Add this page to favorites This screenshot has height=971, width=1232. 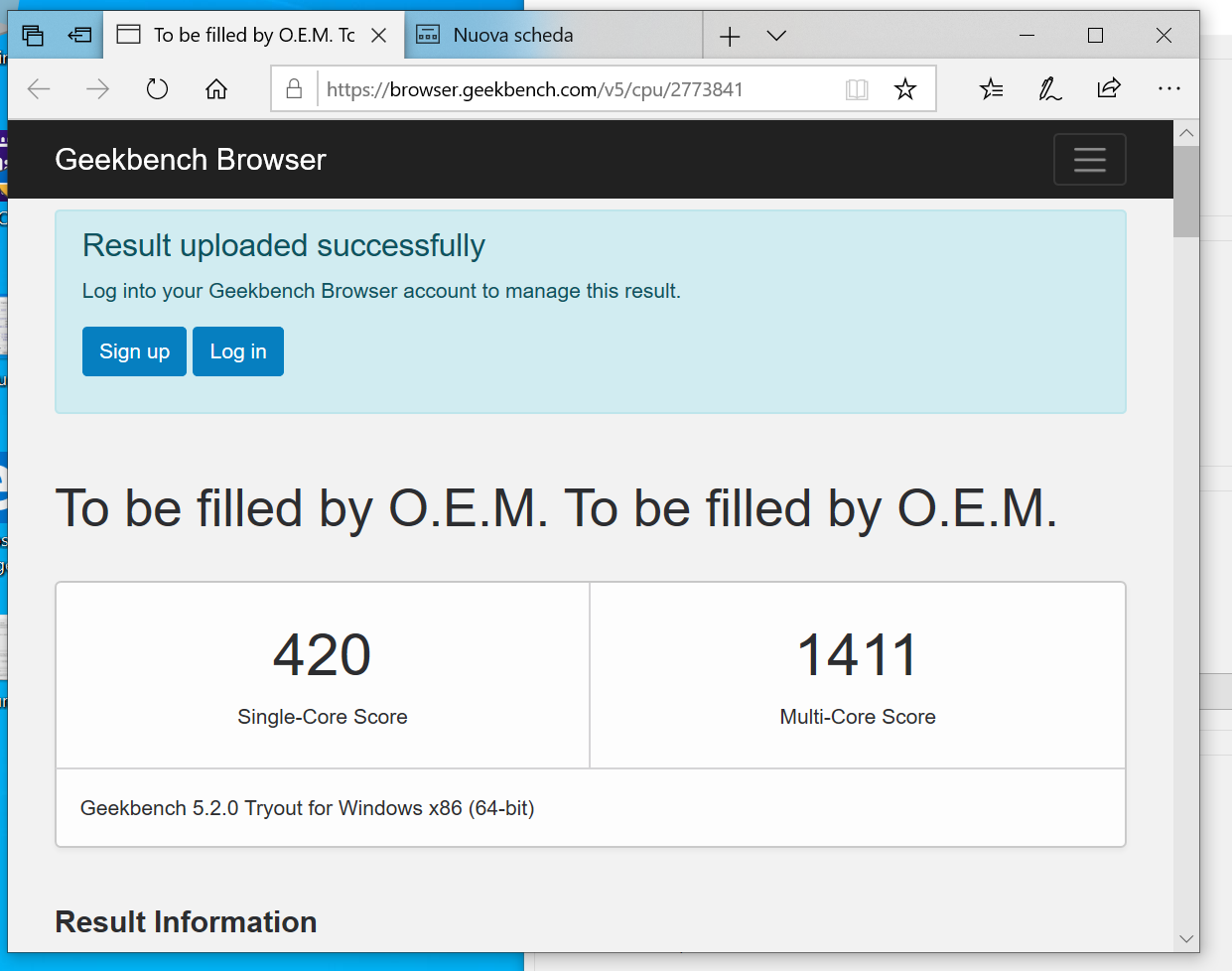[x=905, y=89]
